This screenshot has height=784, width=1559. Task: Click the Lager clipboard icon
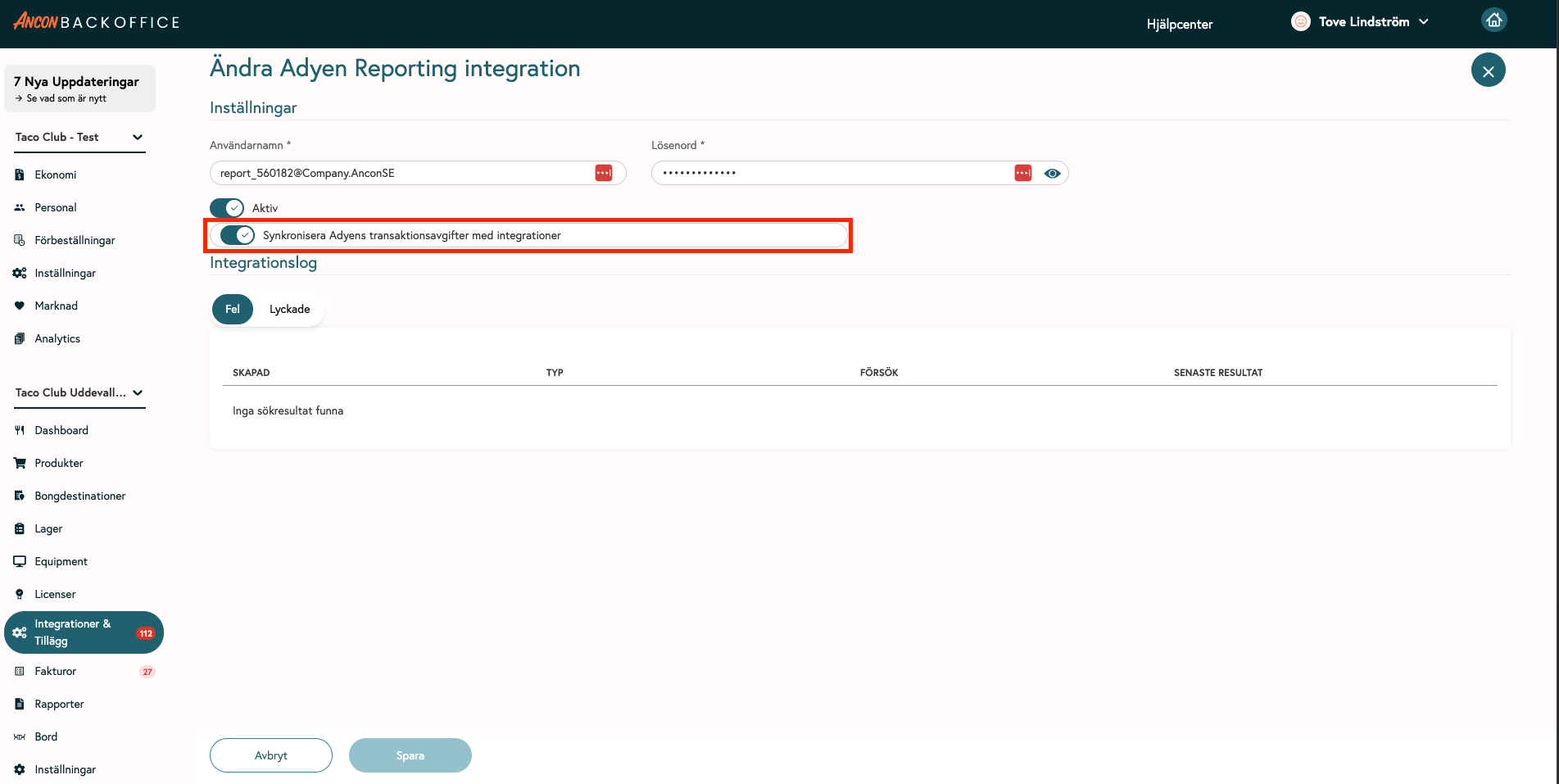20,528
